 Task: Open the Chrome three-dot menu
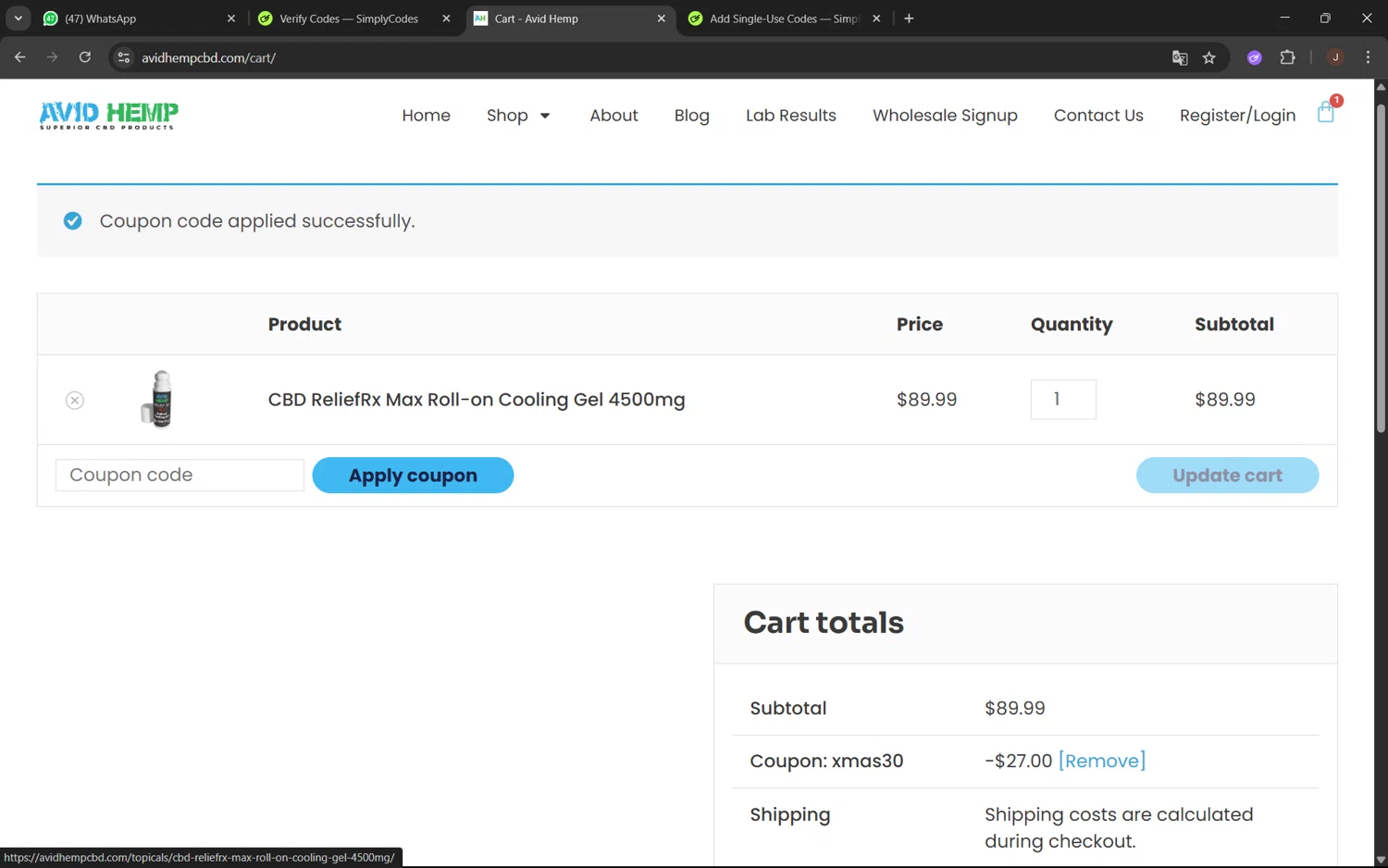pos(1368,57)
